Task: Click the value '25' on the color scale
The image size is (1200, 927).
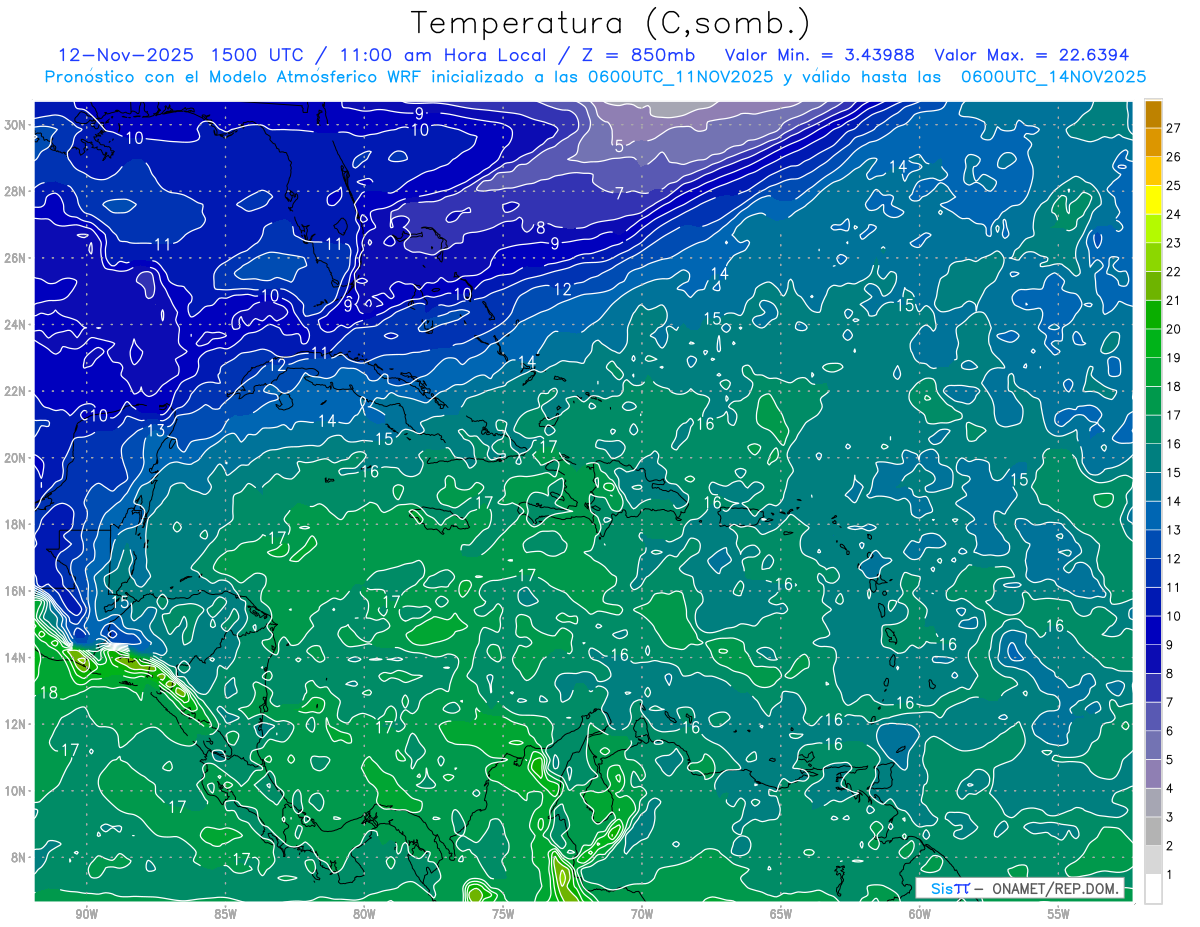Action: (x=1173, y=186)
